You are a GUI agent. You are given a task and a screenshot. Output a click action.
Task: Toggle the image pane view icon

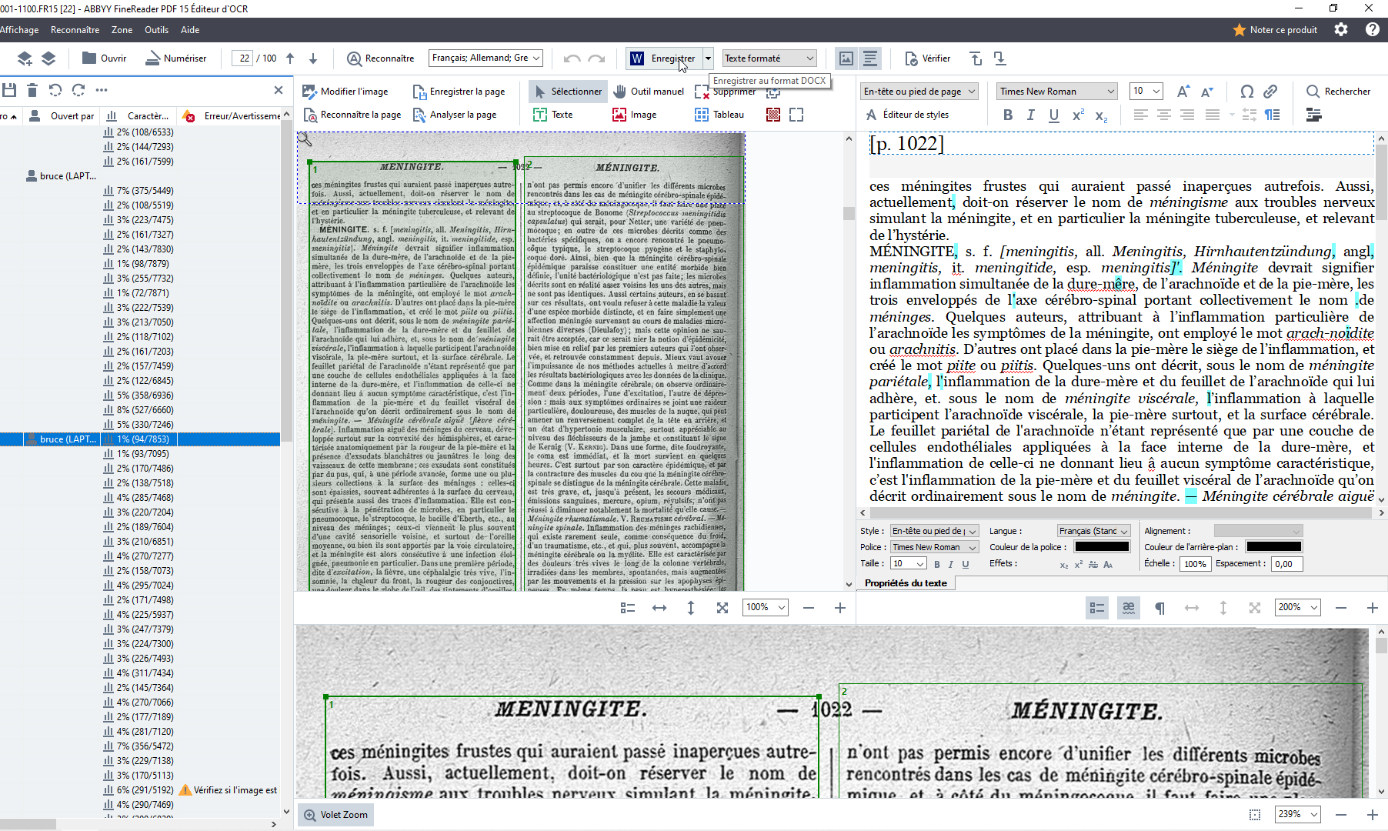click(x=846, y=58)
